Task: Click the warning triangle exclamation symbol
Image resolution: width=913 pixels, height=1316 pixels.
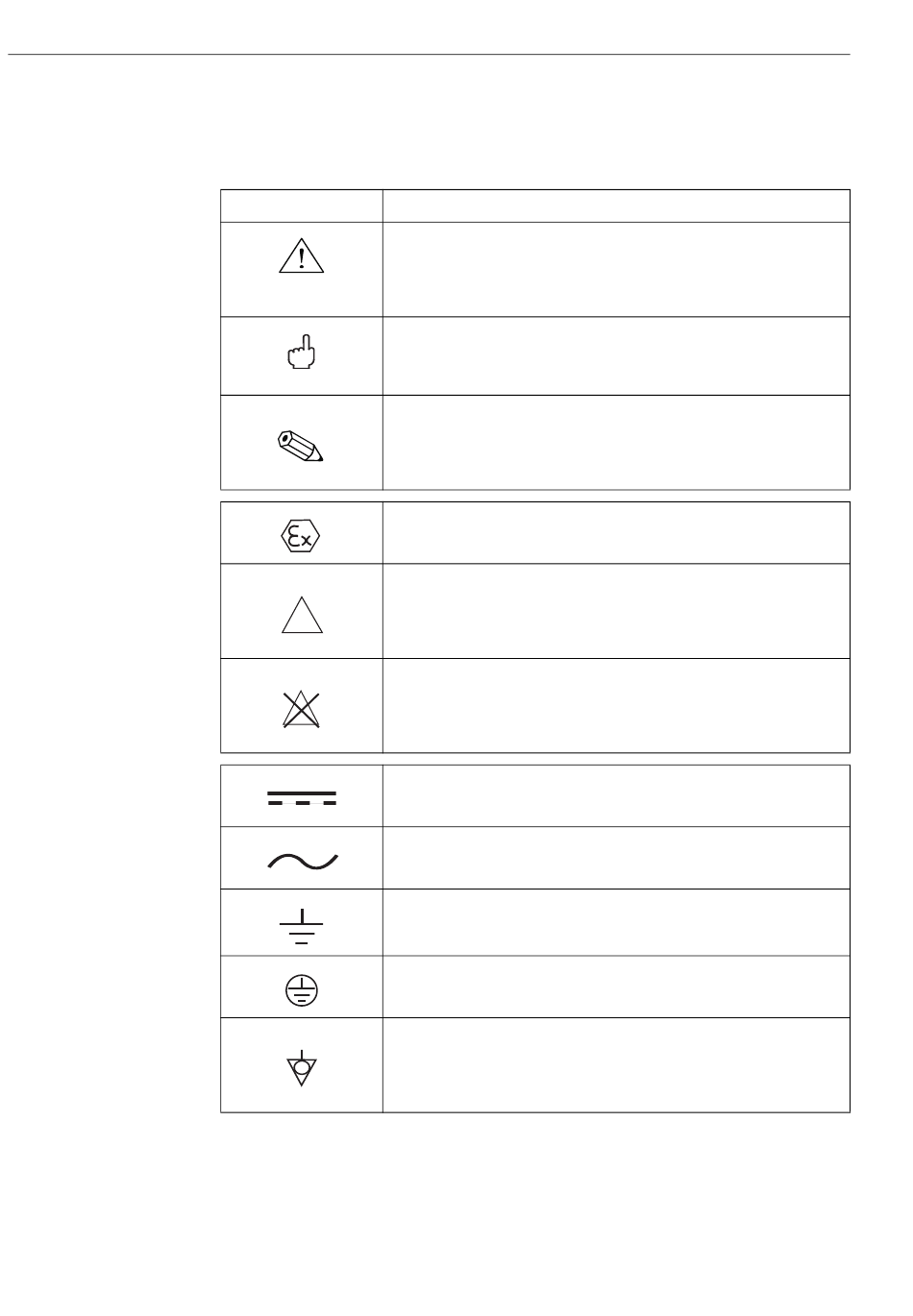Action: (302, 256)
